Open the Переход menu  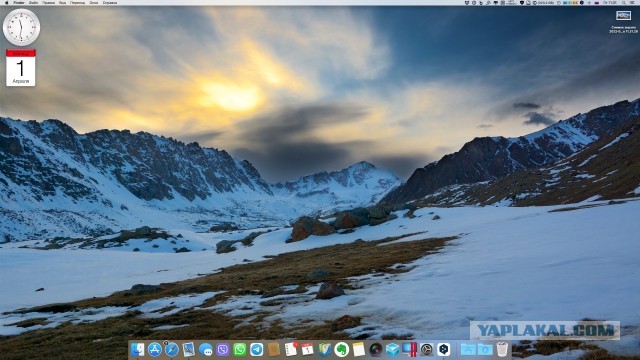click(78, 2)
